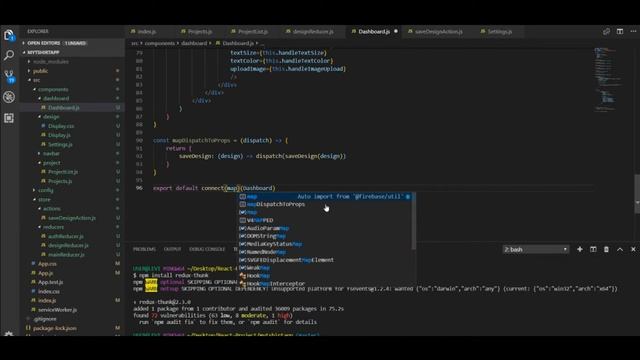Open mainReducer.js in file tree

click(x=66, y=255)
